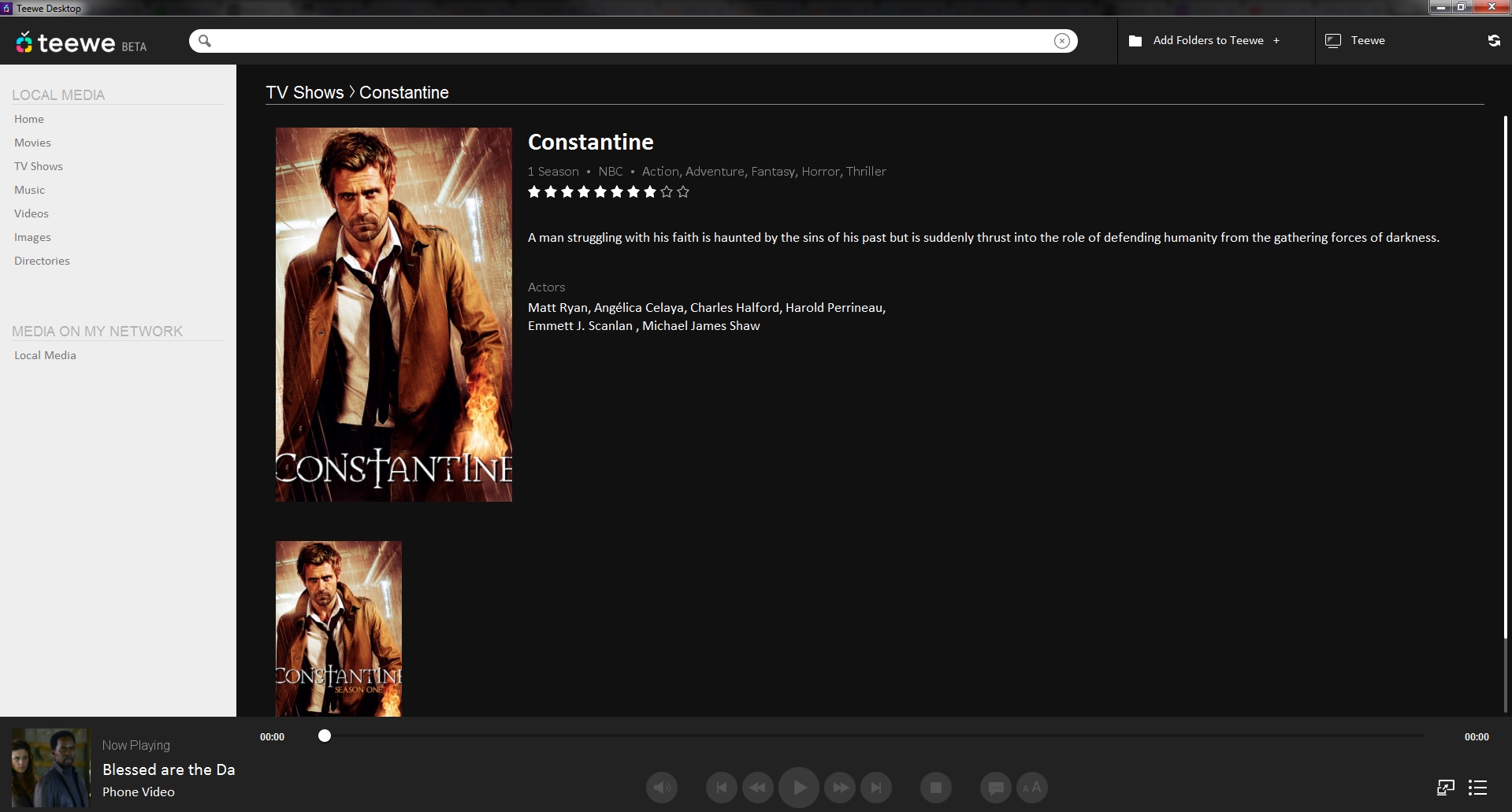Click the playback progress slider handle
1512x812 pixels.
click(325, 736)
